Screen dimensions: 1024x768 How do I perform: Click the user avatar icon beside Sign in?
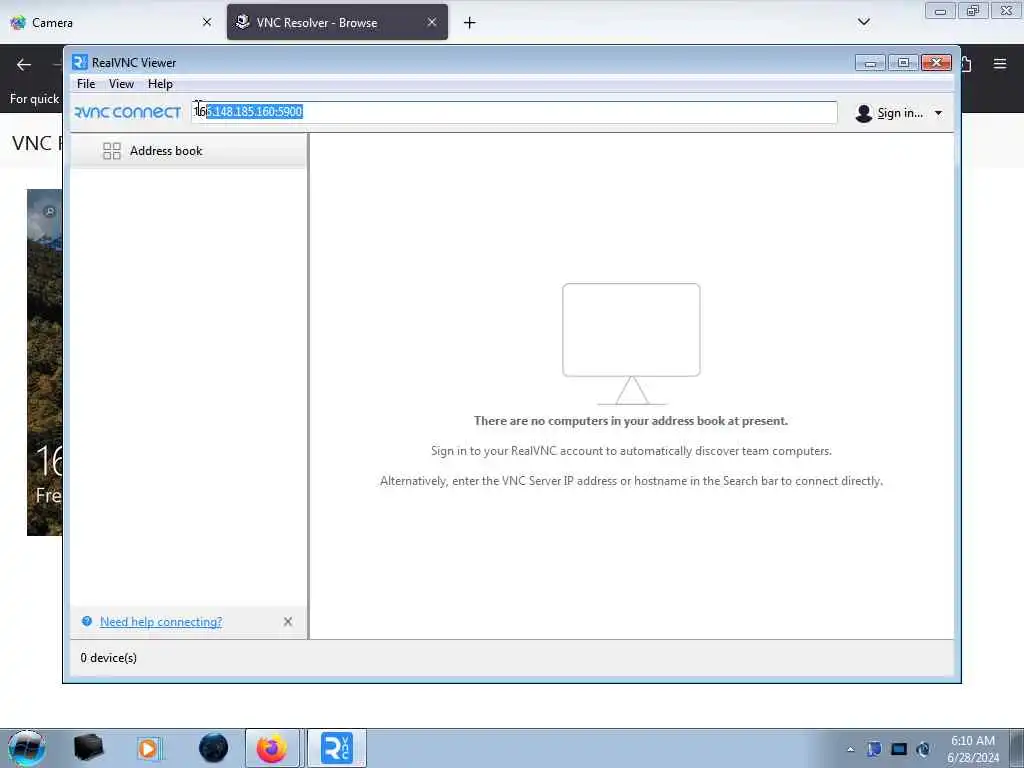tap(863, 113)
